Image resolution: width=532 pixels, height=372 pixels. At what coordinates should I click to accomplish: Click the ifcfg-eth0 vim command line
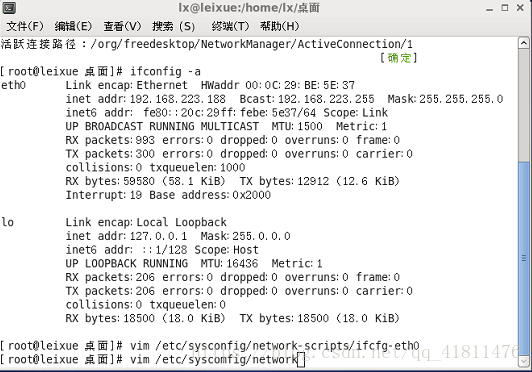click(275, 346)
